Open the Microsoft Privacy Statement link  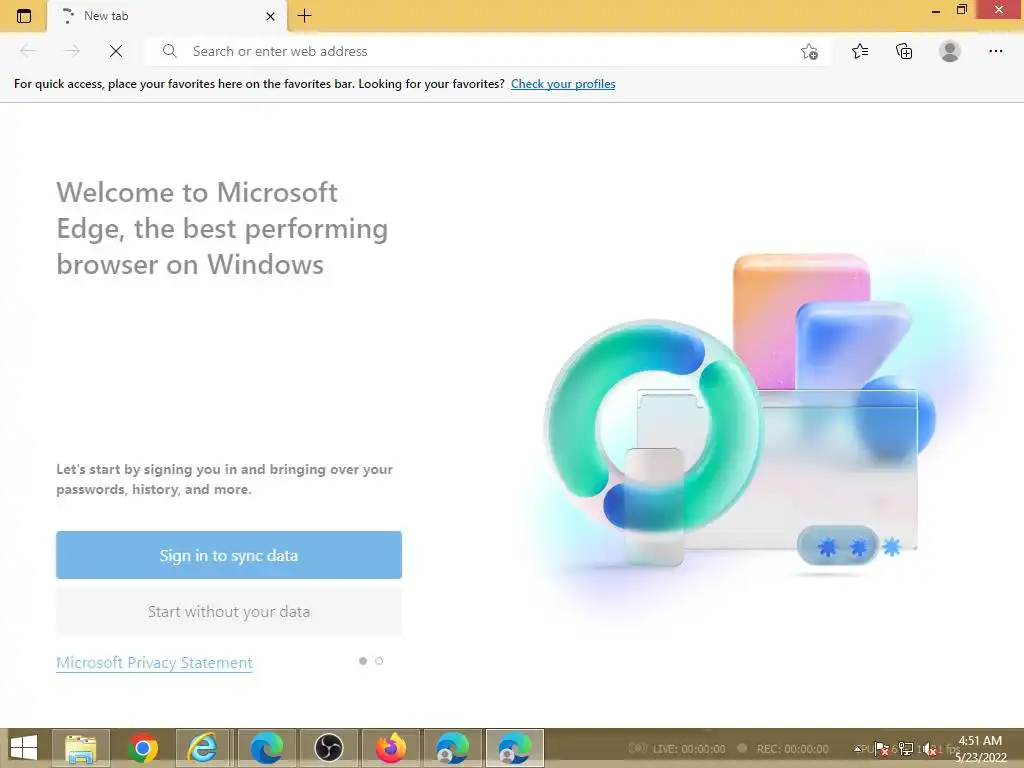click(154, 662)
